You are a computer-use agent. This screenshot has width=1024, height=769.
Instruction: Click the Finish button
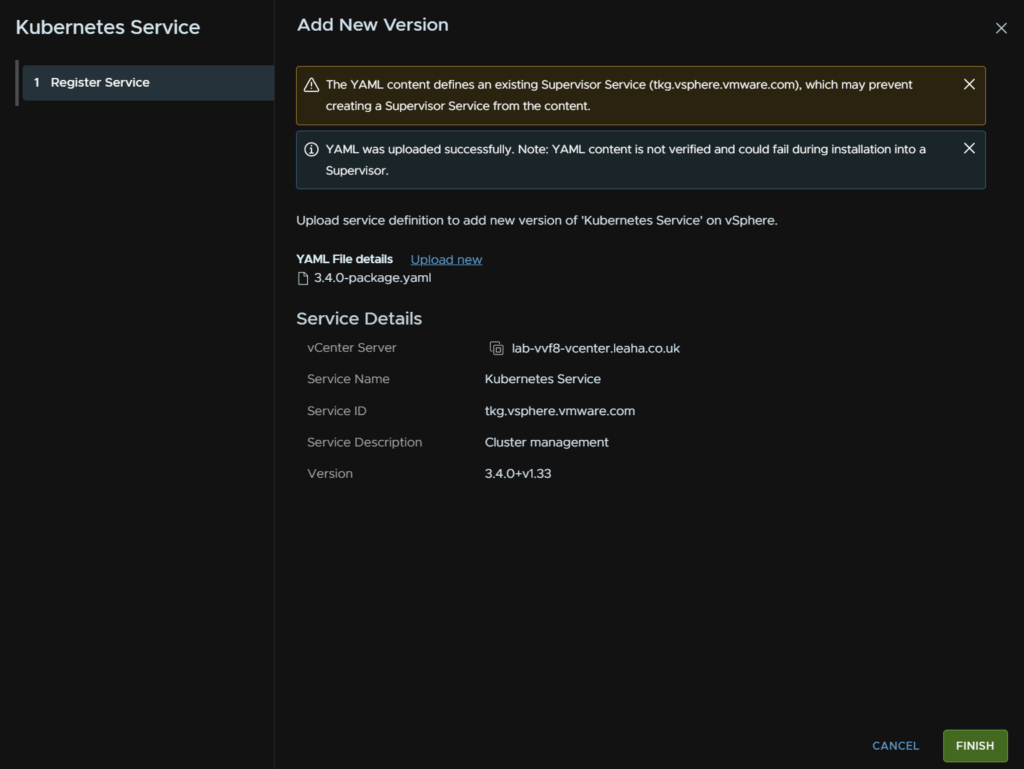pos(975,745)
